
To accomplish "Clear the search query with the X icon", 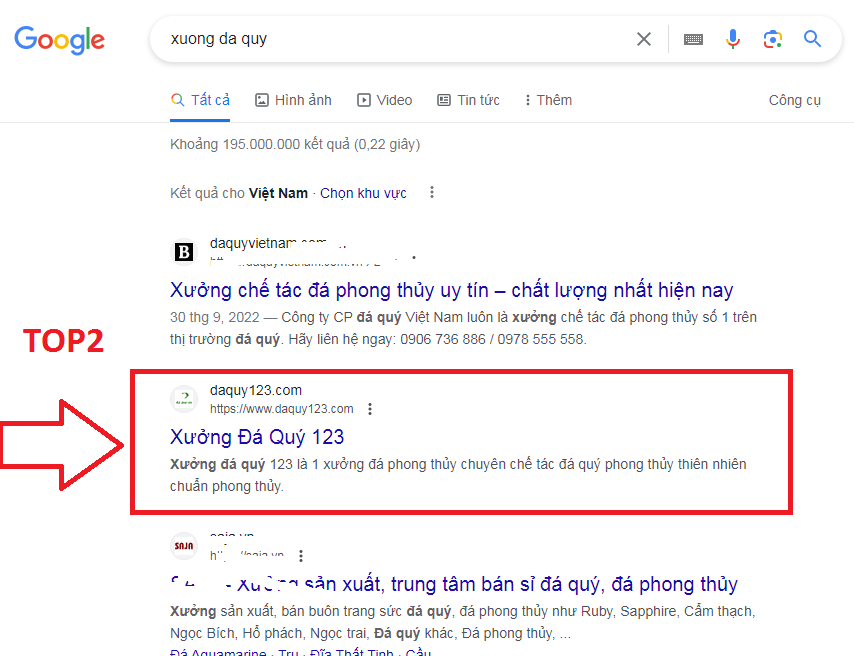I will [644, 39].
